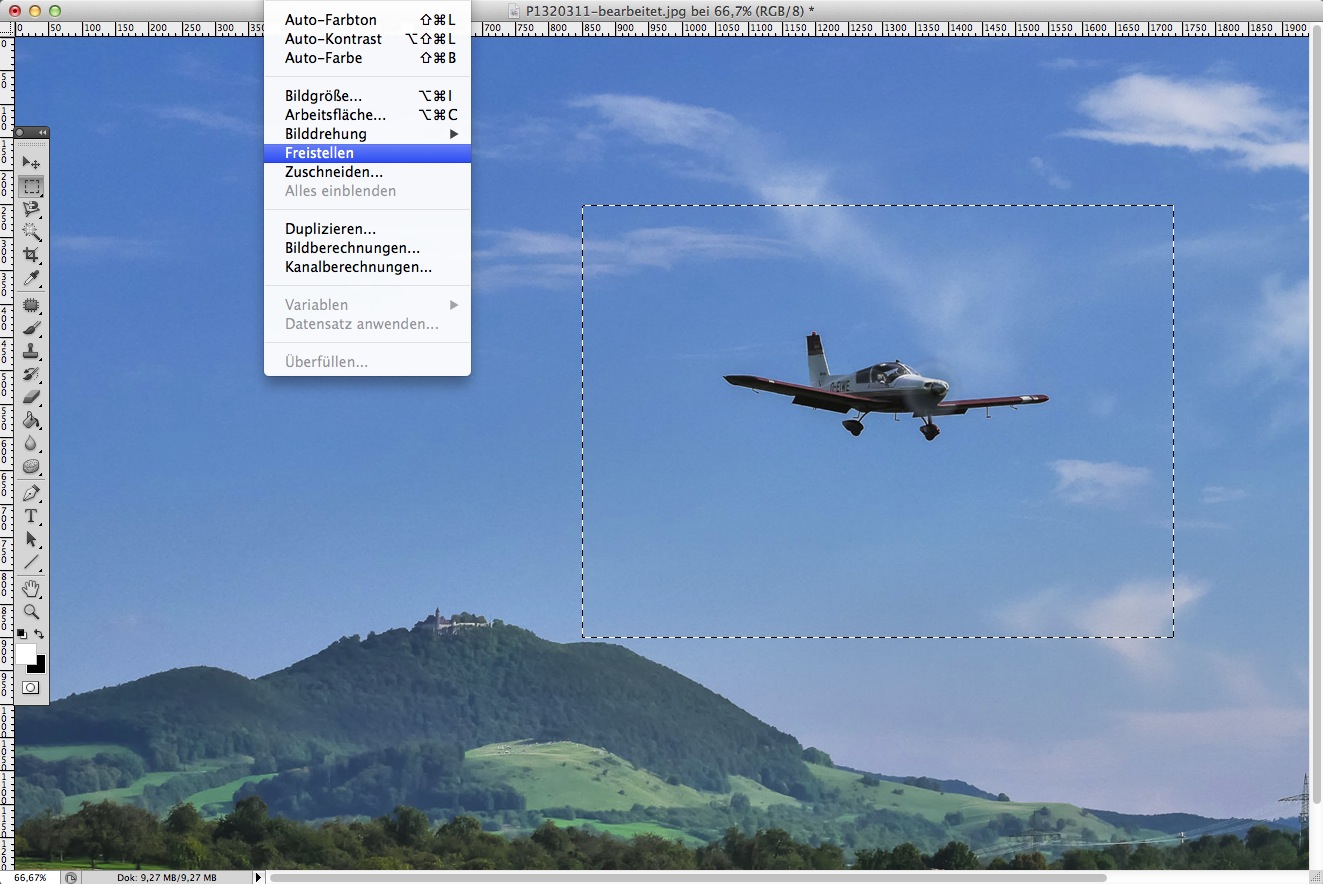Select the Rectangular Marquee tool
The height and width of the screenshot is (884, 1323).
pos(31,186)
